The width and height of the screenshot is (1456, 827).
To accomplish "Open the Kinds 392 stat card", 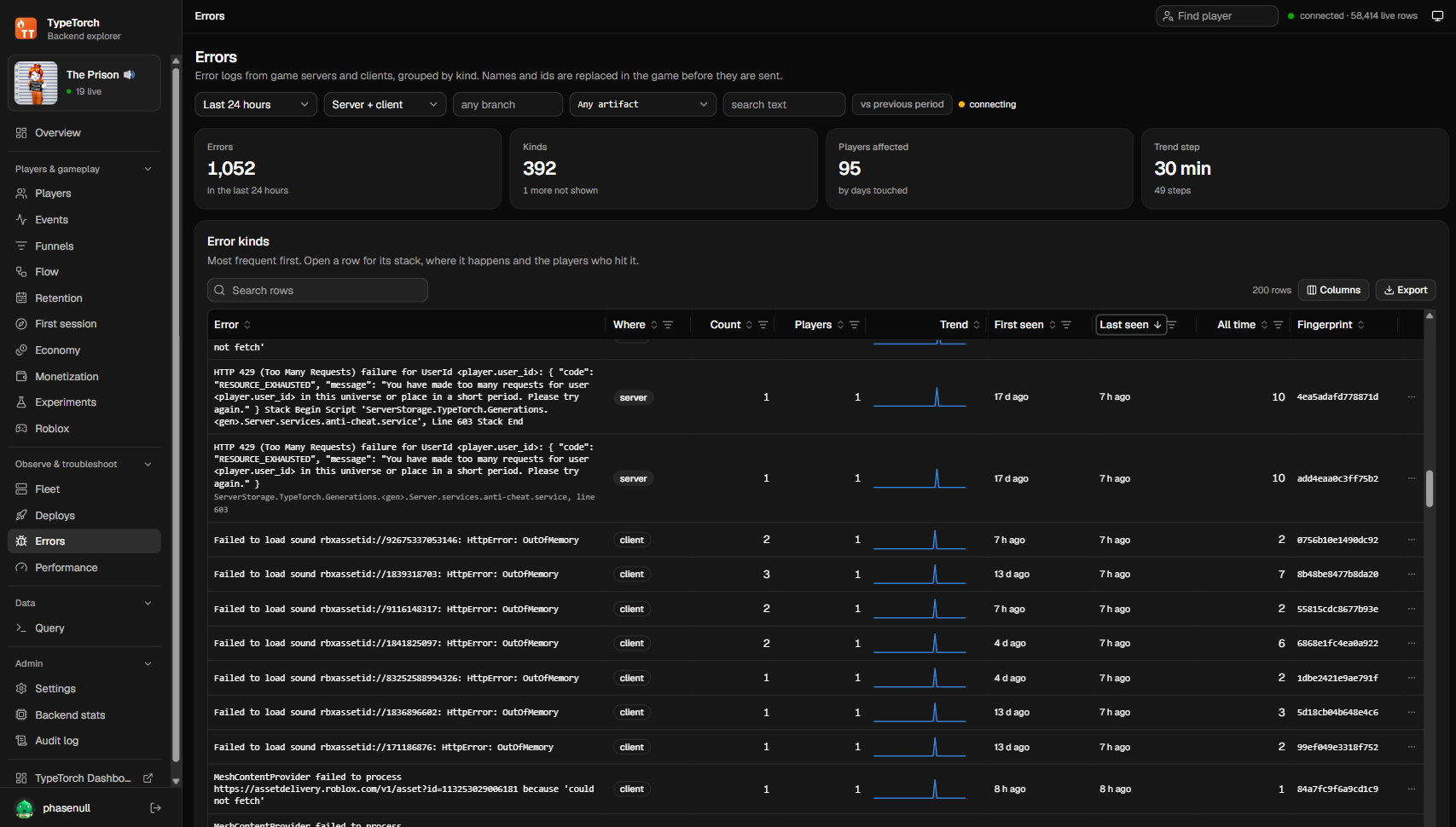I will click(664, 169).
